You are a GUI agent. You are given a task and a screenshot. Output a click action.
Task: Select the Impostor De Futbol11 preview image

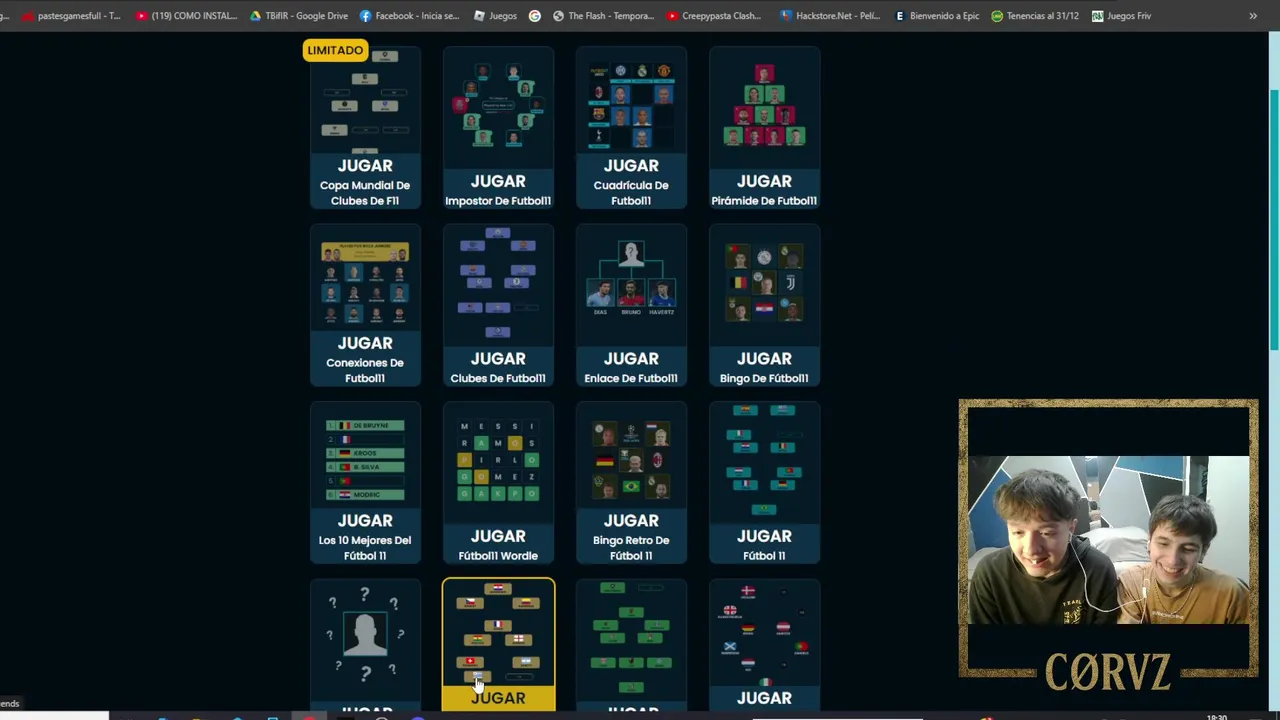[498, 105]
